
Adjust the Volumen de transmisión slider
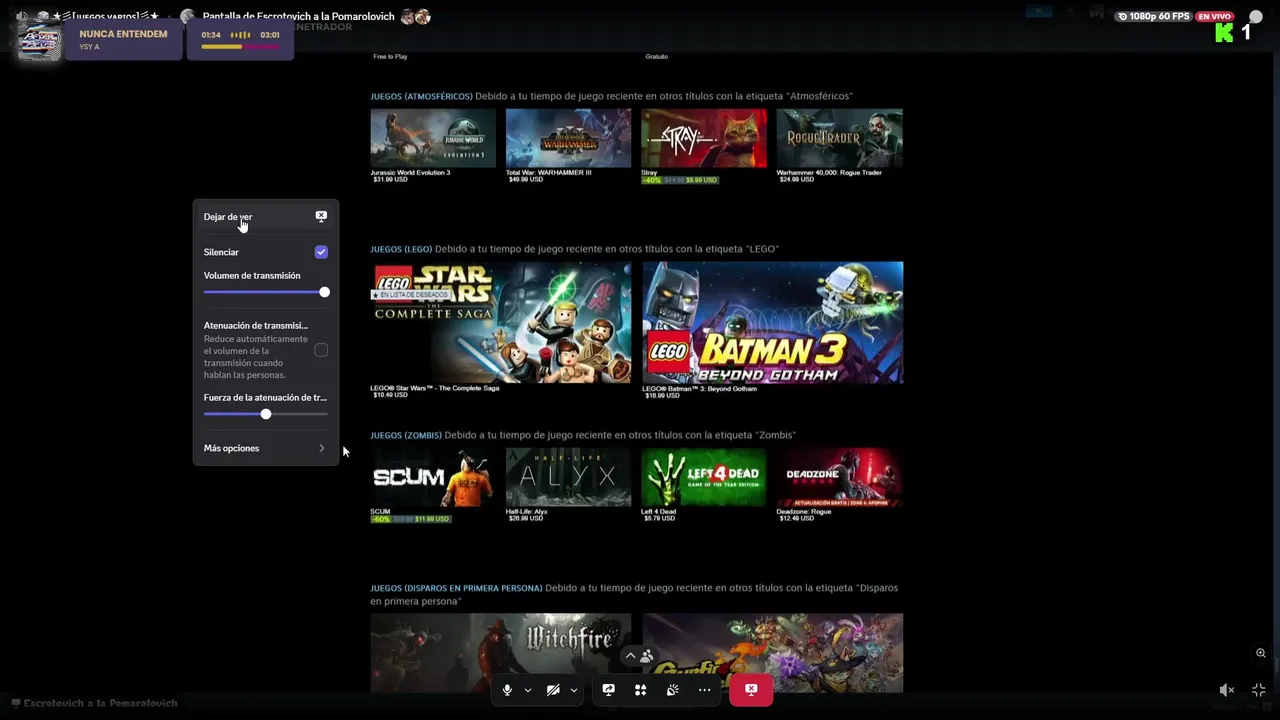pos(265,292)
